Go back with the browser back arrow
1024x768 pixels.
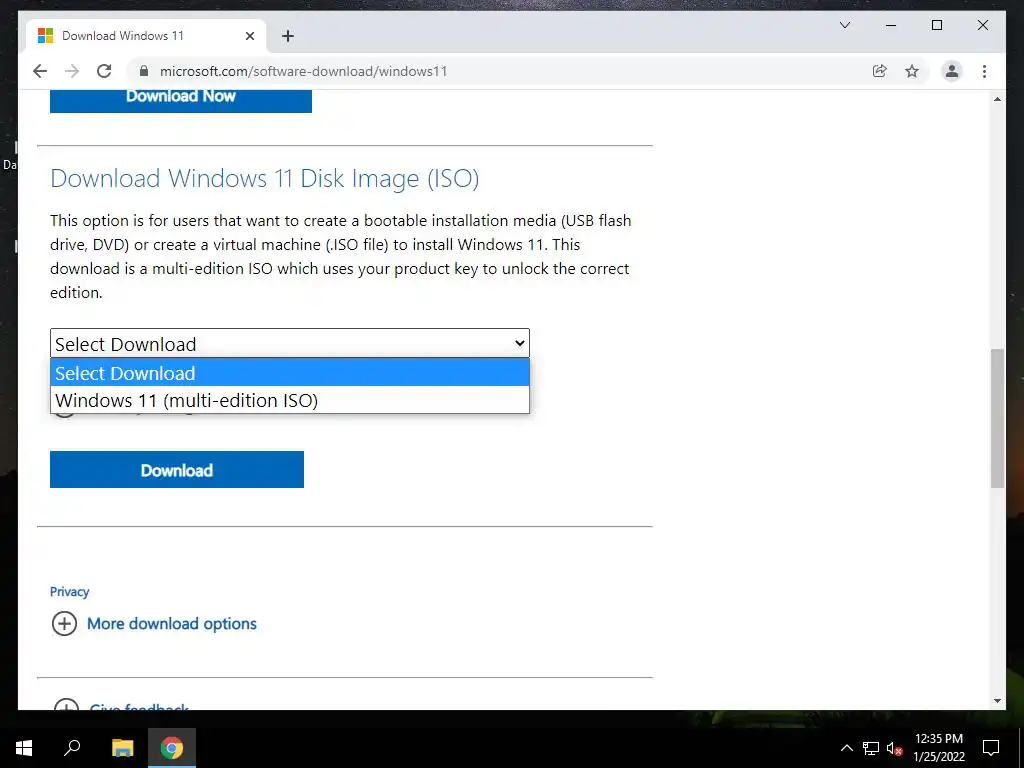point(40,71)
